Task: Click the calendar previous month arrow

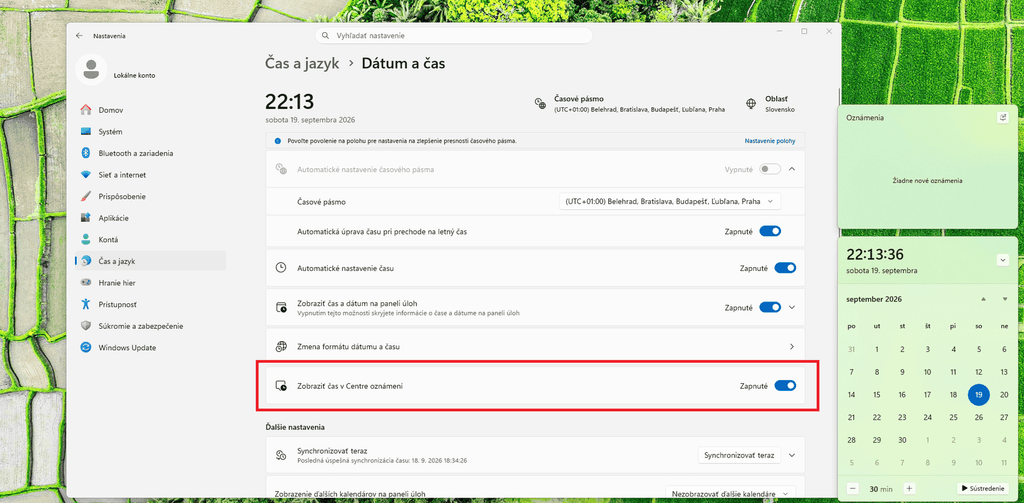Action: (983, 299)
